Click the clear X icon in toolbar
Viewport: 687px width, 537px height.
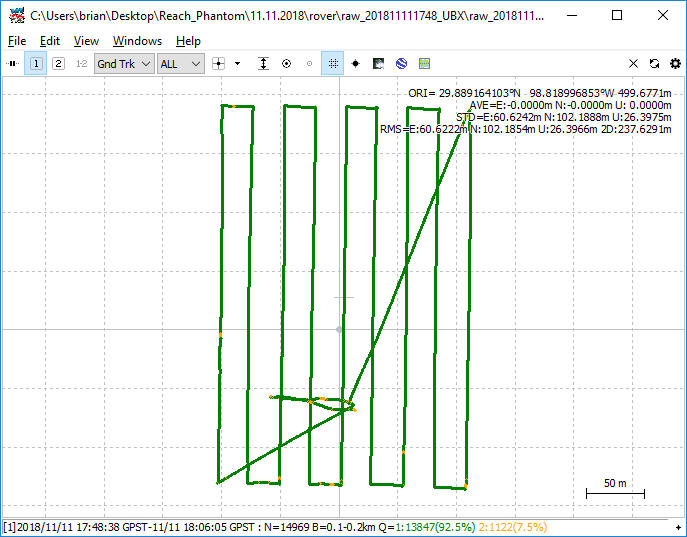[x=633, y=64]
